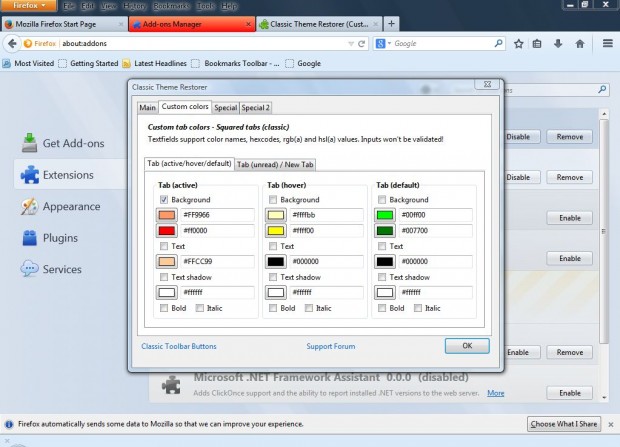Enable Tab (hover) Background checkbox
This screenshot has width=620, height=447.
(x=273, y=200)
